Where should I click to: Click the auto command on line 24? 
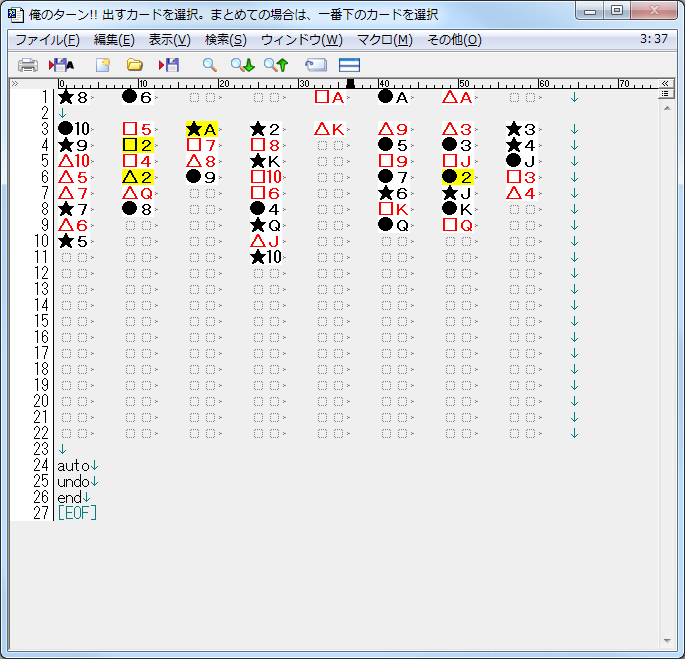click(73, 466)
